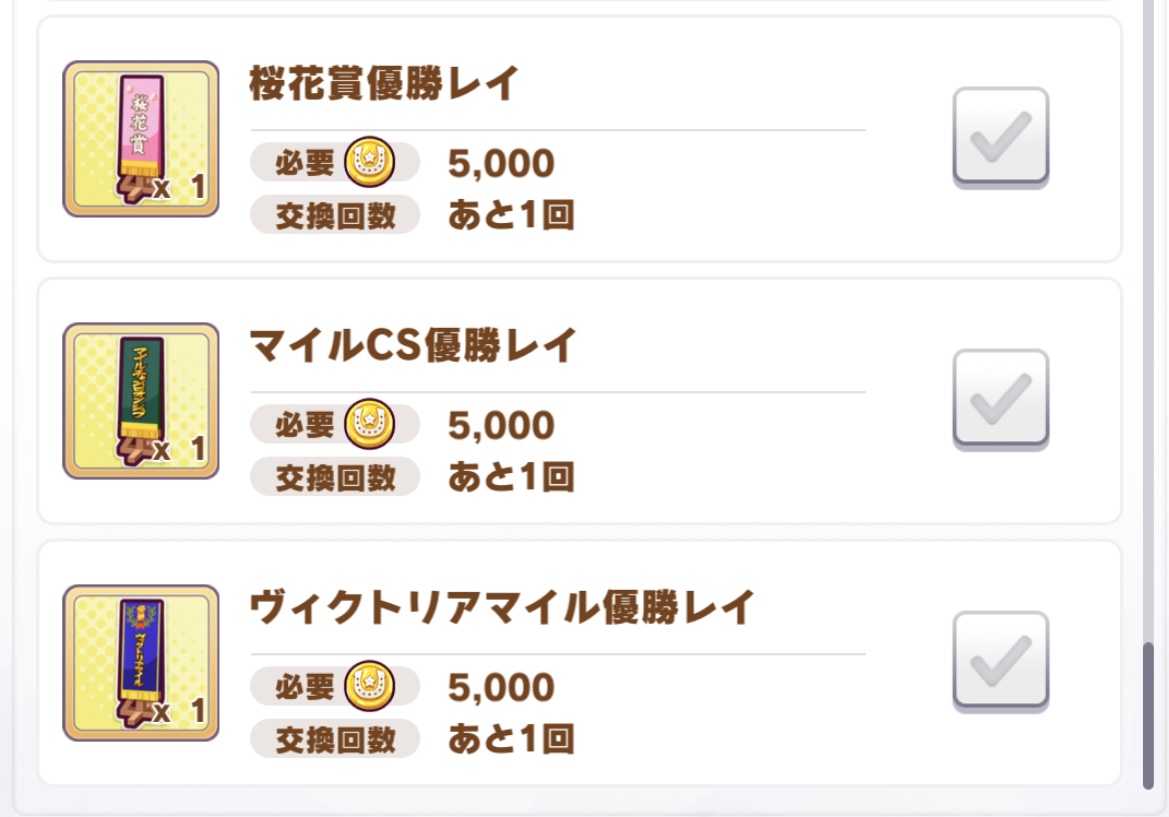Screen dimensions: 1169x817
Task: Click the 必要 label for 桜花賞優勝レイ
Action: pyautogui.click(x=305, y=163)
